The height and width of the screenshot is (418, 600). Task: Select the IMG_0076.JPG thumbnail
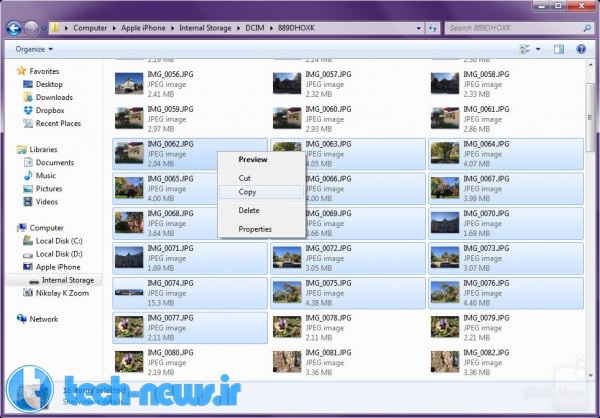point(445,292)
